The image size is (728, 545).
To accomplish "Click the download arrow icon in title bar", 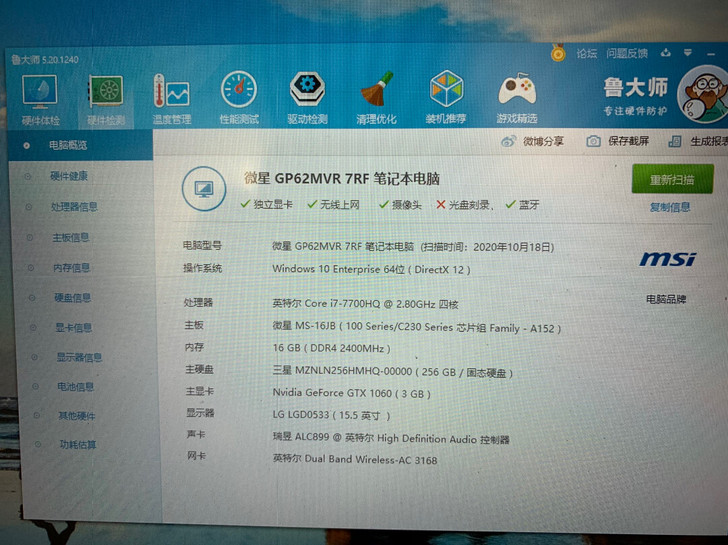I will point(666,52).
